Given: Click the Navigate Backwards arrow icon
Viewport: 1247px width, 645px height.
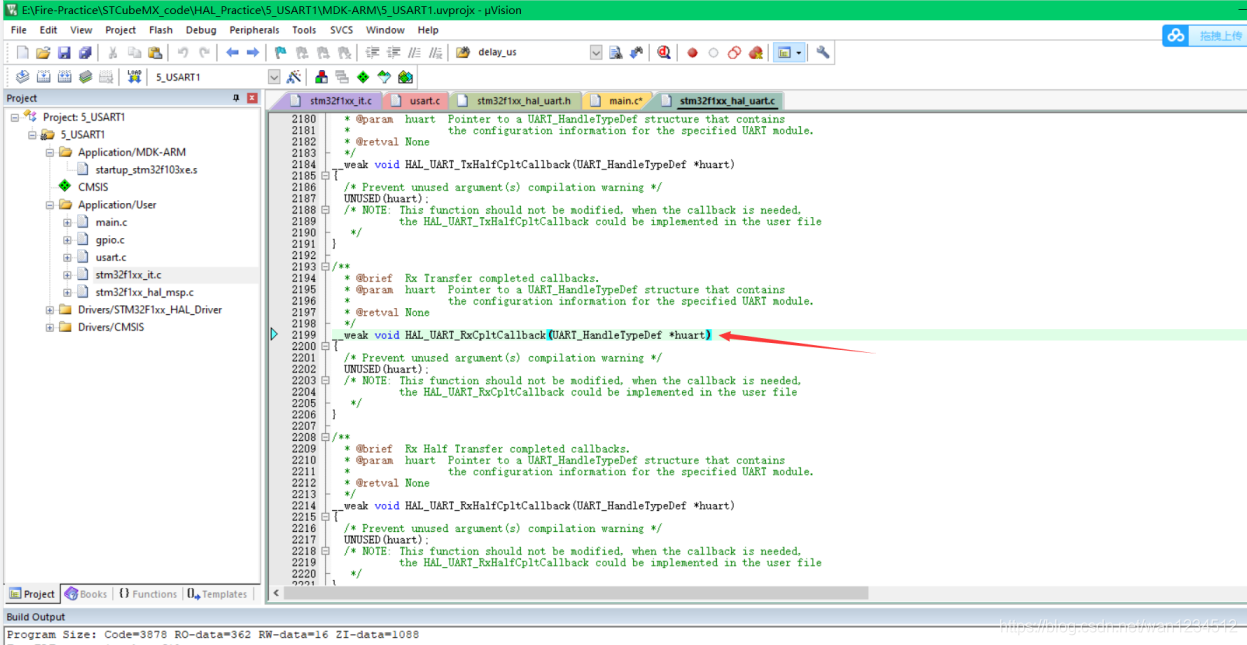Looking at the screenshot, I should click(232, 53).
